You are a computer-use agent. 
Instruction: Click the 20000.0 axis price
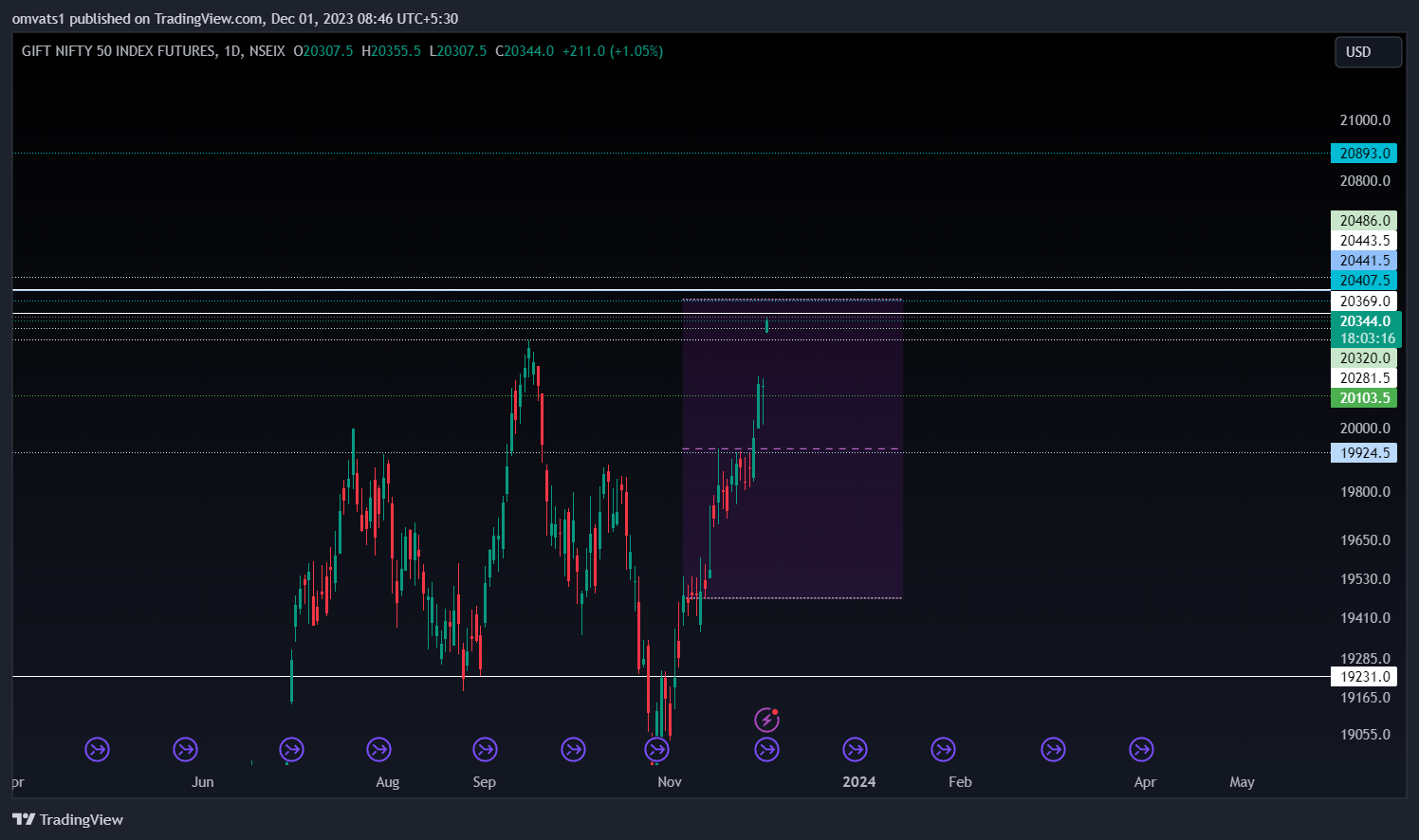[x=1365, y=428]
